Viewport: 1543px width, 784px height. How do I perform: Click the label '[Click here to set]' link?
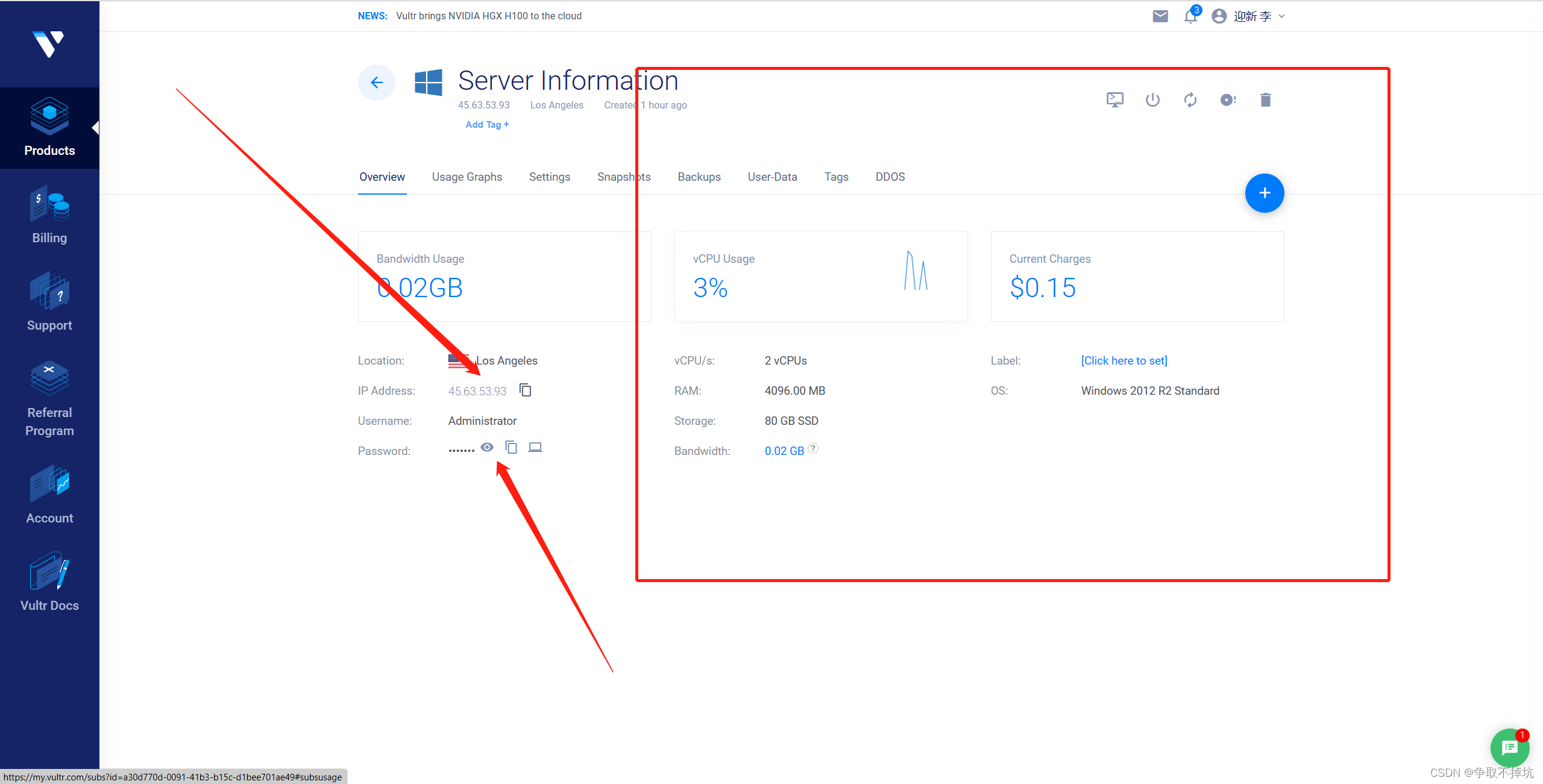[1124, 360]
